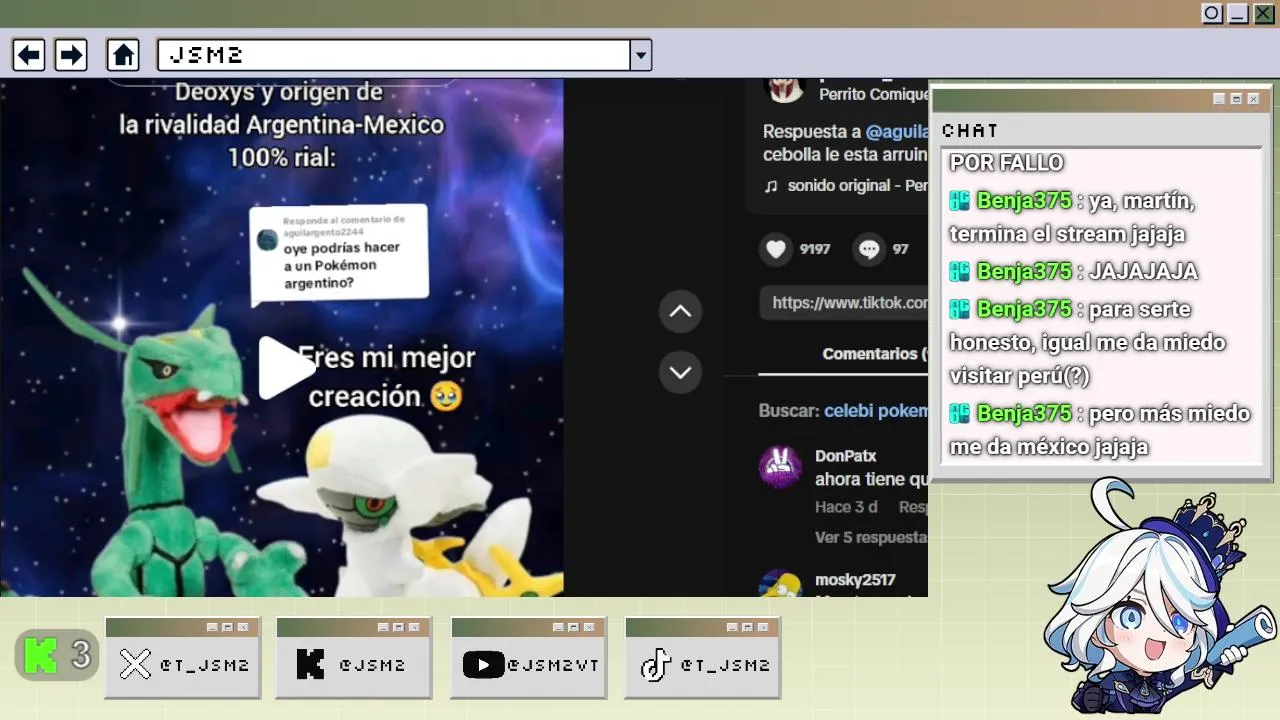
Task: Open DonPatx commenter profile avatar
Action: point(780,467)
